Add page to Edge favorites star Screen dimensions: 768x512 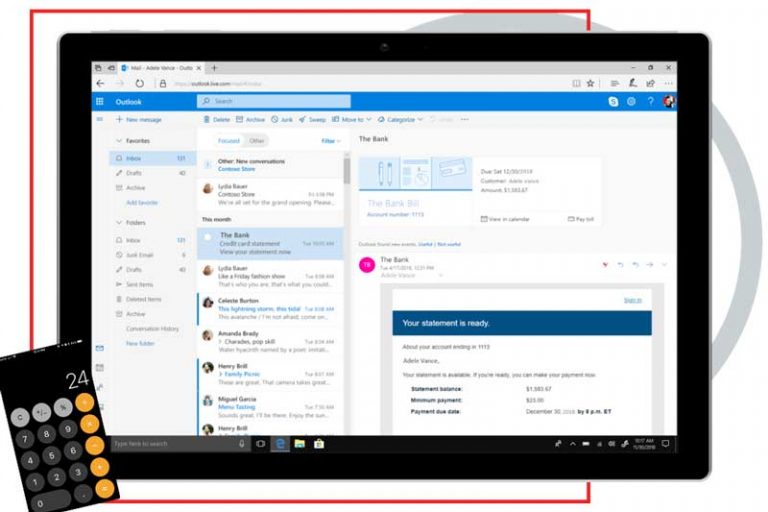(591, 84)
